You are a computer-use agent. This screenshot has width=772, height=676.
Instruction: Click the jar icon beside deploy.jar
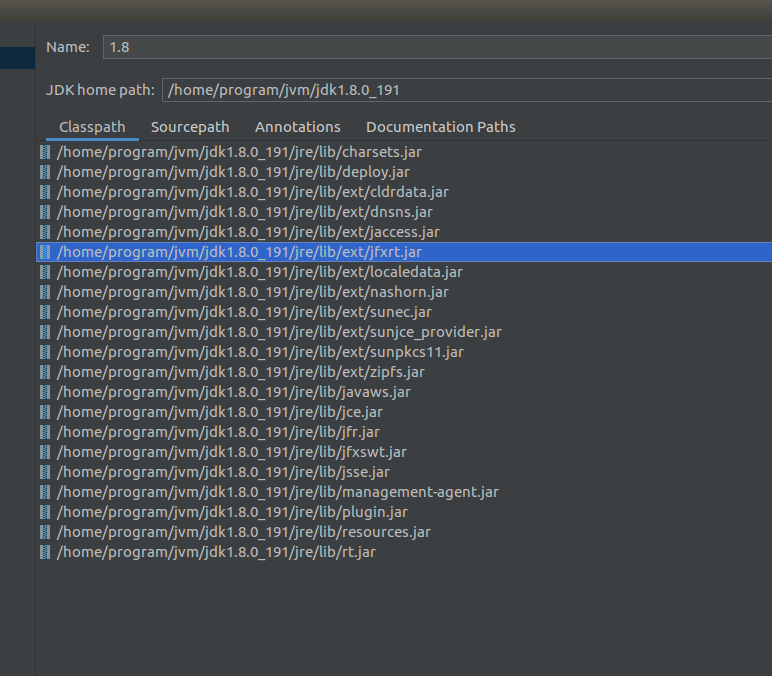pyautogui.click(x=45, y=172)
